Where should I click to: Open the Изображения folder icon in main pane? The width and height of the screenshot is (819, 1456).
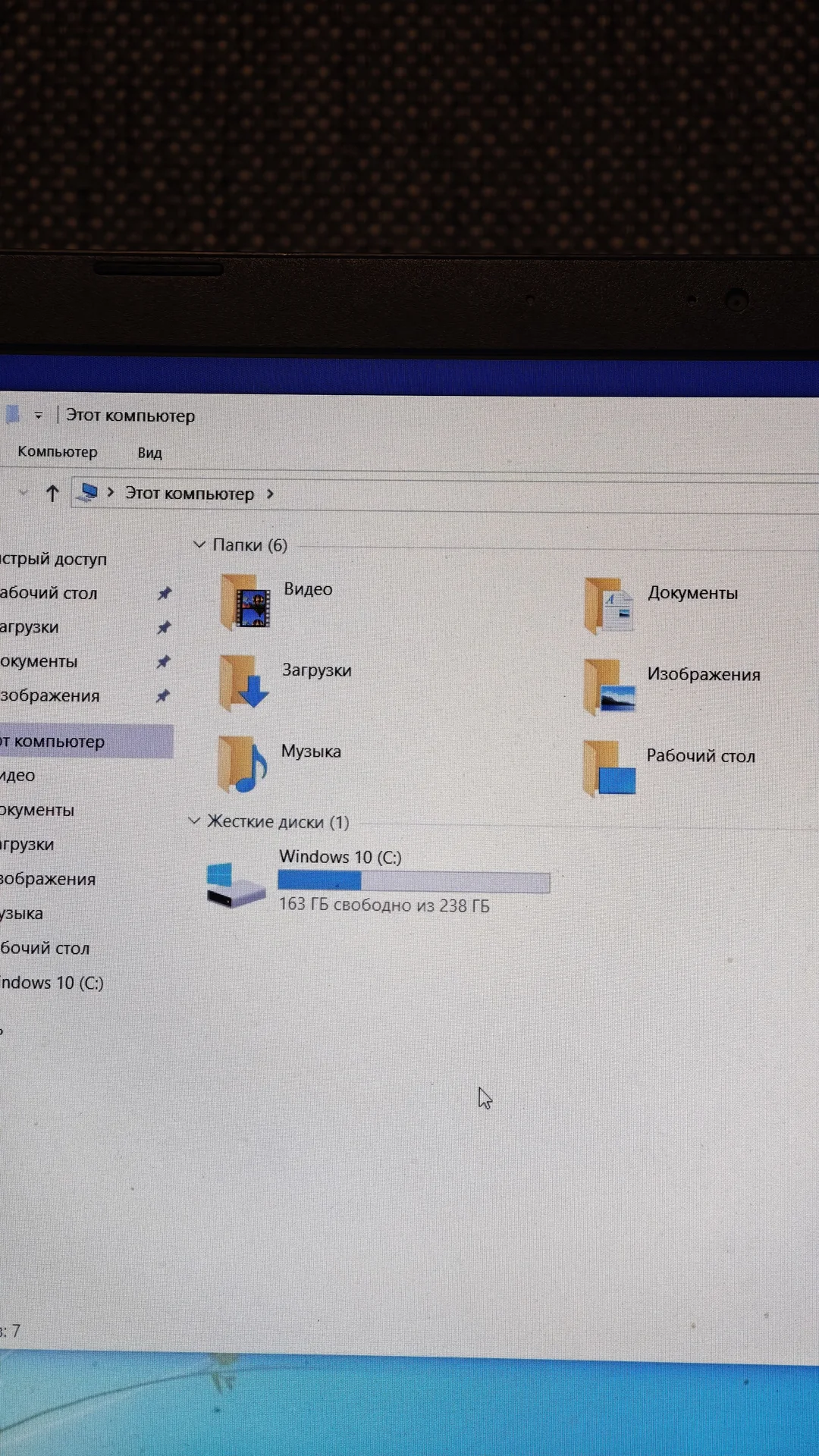(609, 687)
